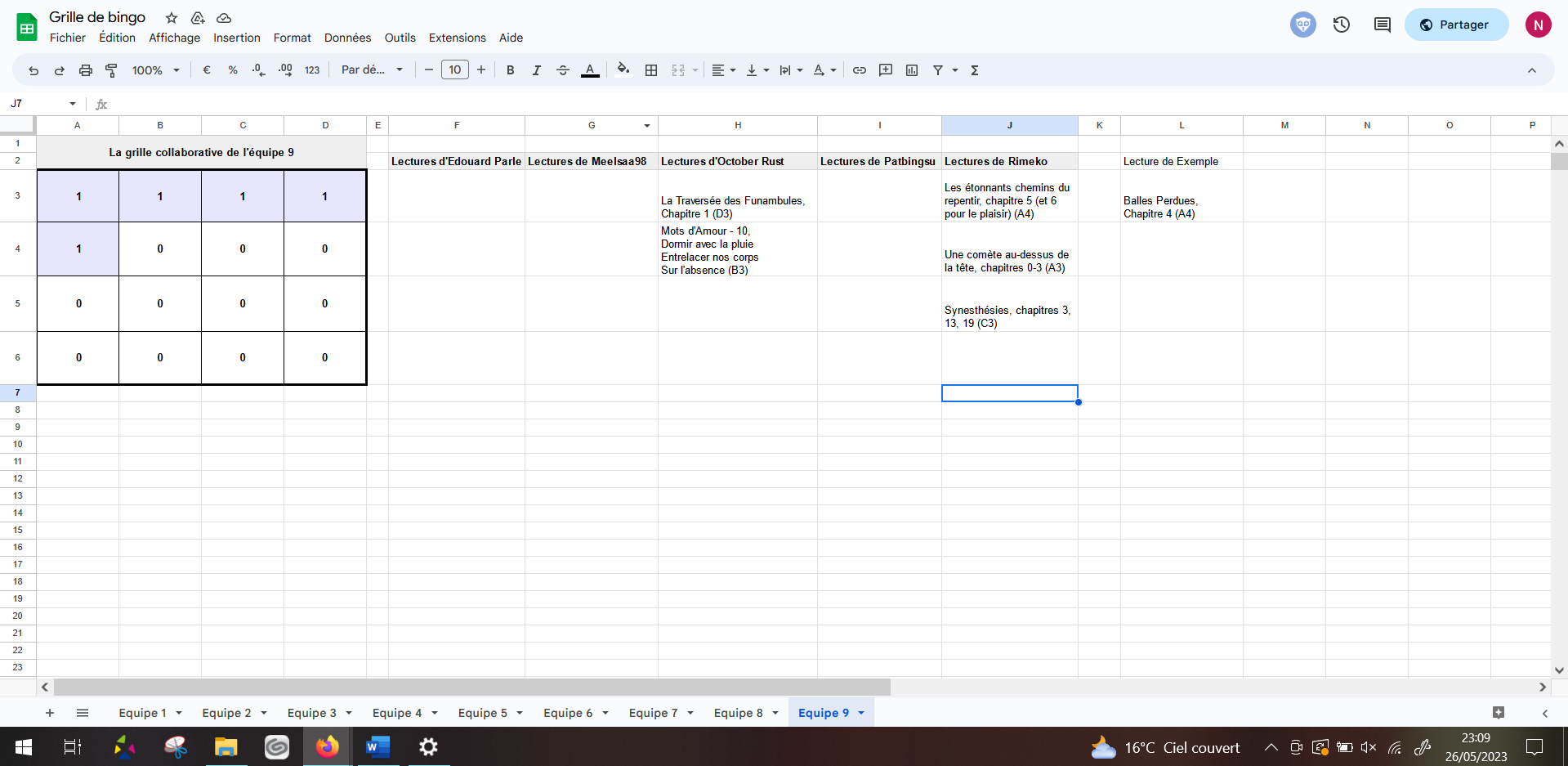The width and height of the screenshot is (1568, 766).
Task: Apply percent format
Action: pos(233,70)
